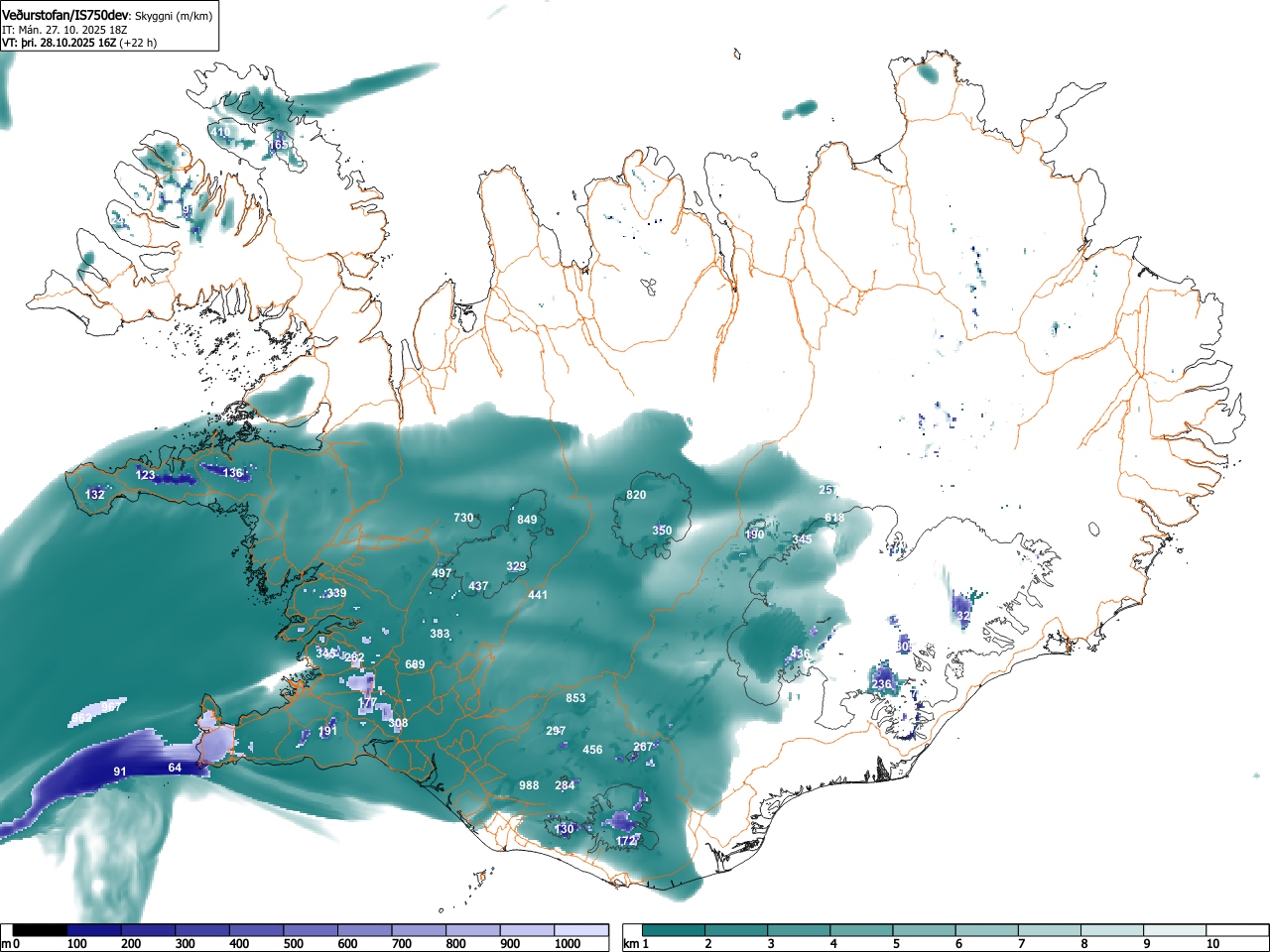Click km legend tick label '5'

pyautogui.click(x=895, y=944)
